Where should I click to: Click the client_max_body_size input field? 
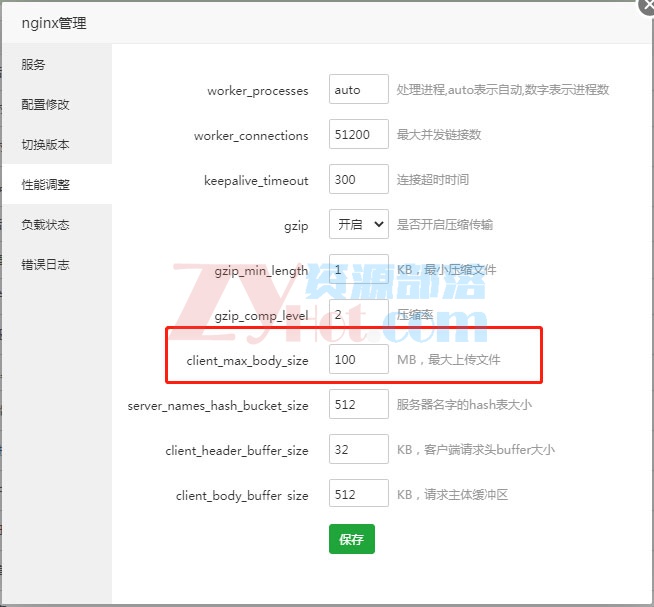pyautogui.click(x=359, y=359)
